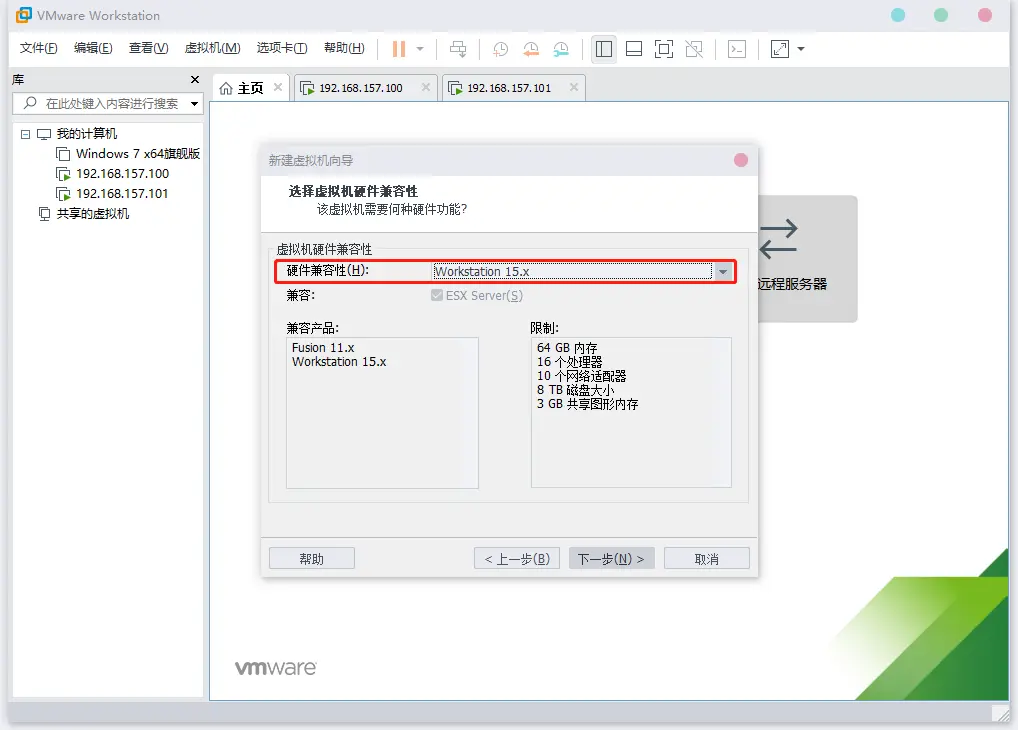Viewport: 1018px width, 730px height.
Task: Suspend the virtual machine via pause icon
Action: pyautogui.click(x=397, y=48)
